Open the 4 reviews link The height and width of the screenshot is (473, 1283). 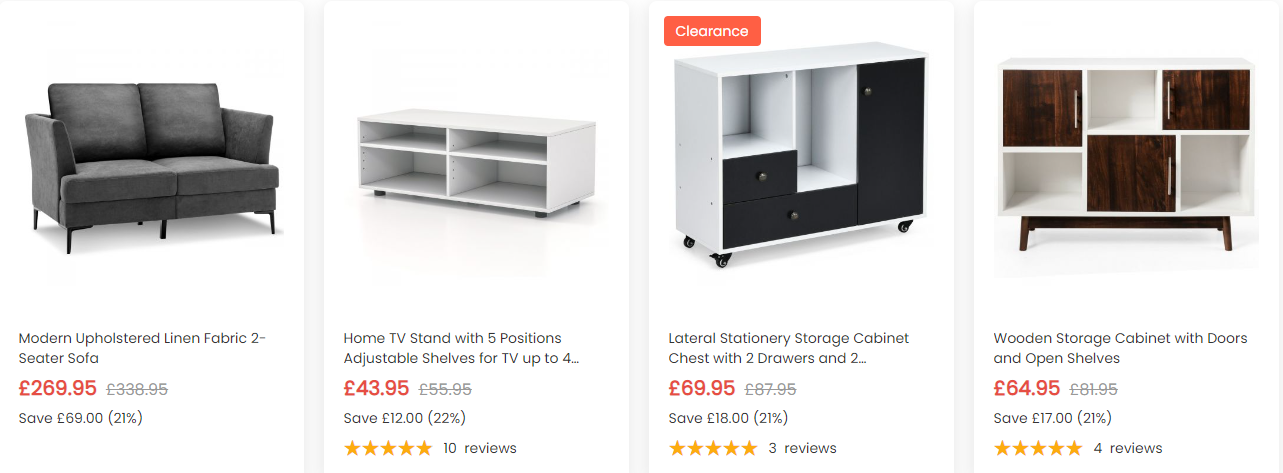[x=1128, y=448]
